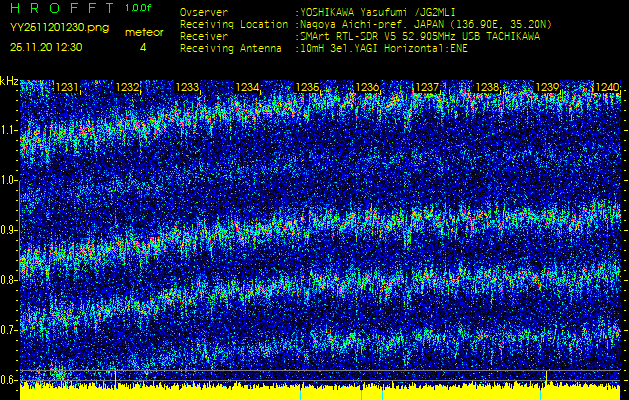
Task: Select the 1233 time marker
Action: (187, 88)
